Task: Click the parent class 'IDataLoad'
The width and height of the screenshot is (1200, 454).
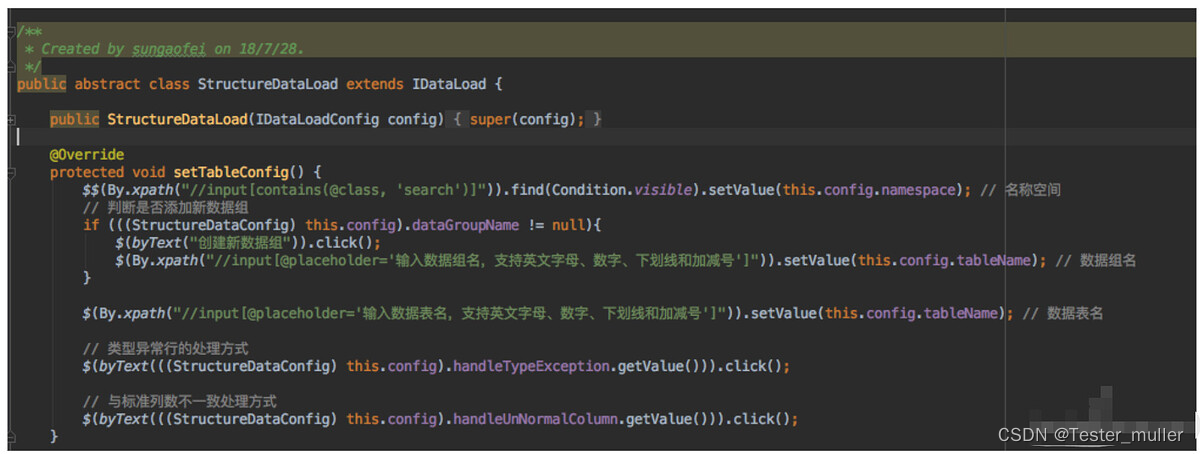Action: point(449,83)
